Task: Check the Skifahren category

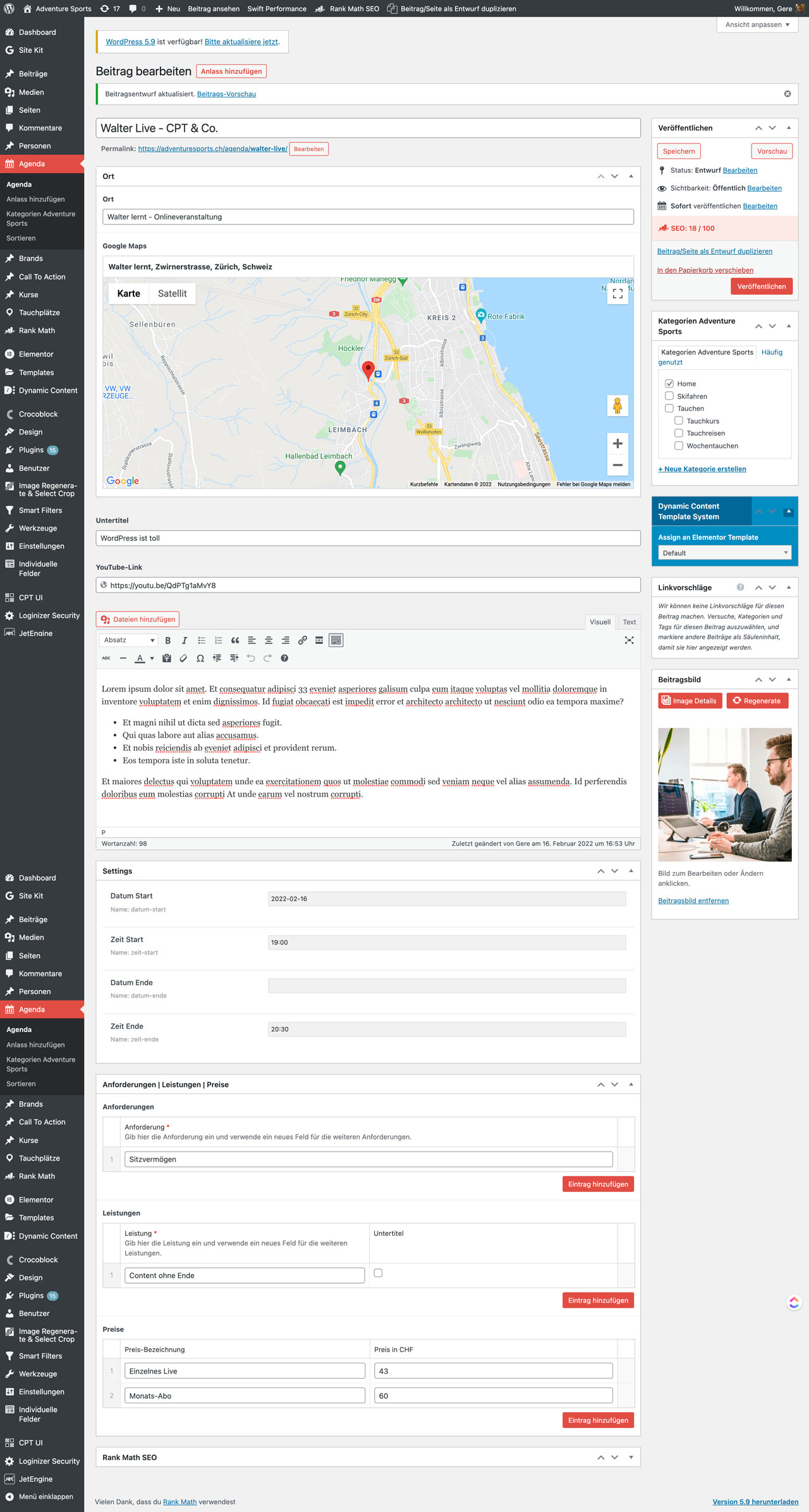Action: point(669,396)
